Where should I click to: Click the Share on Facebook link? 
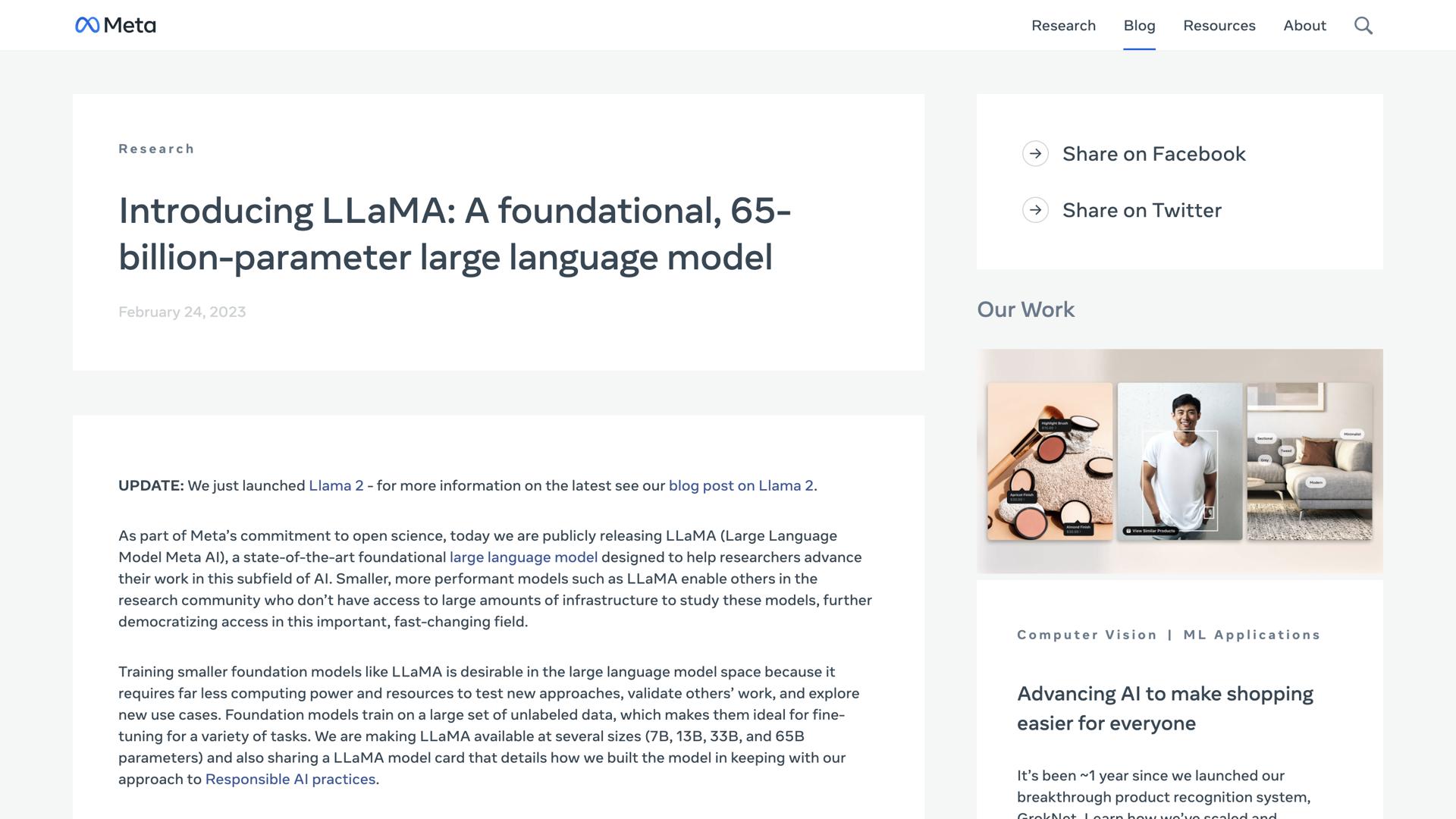click(1153, 154)
